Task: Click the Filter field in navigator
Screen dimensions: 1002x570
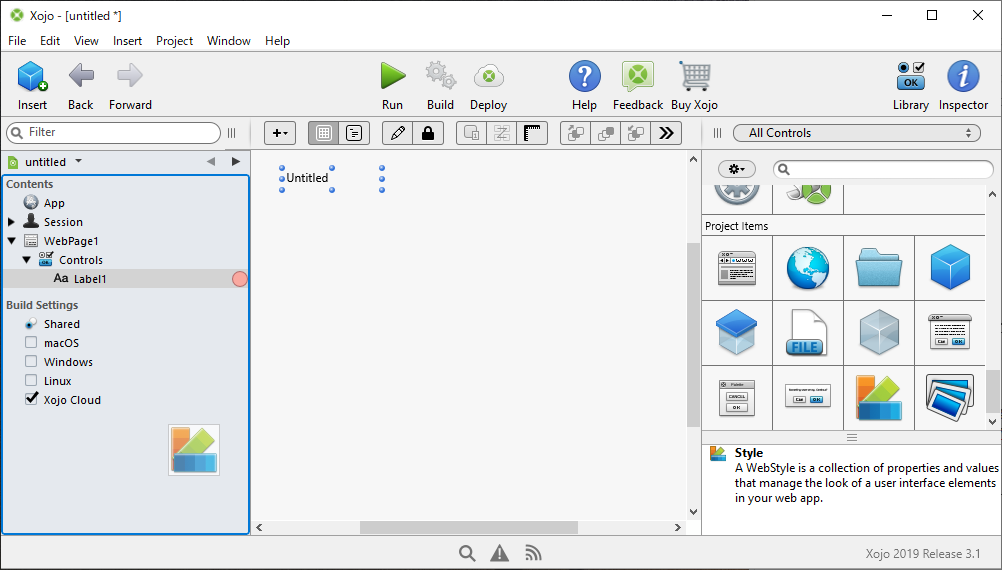Action: click(x=114, y=132)
